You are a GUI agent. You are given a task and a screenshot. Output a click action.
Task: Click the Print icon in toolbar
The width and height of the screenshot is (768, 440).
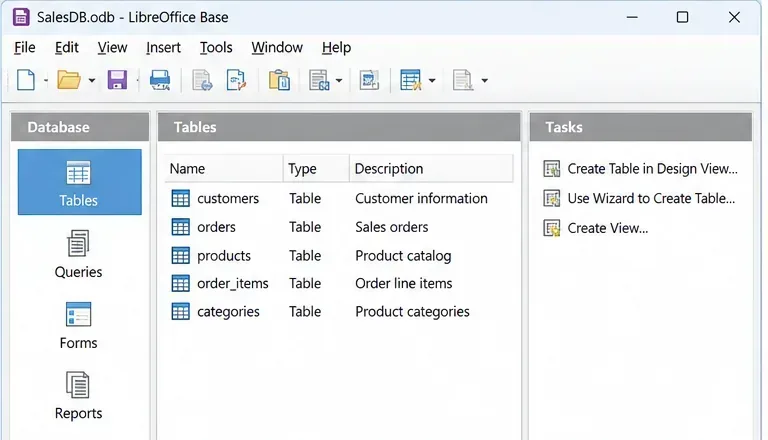160,80
